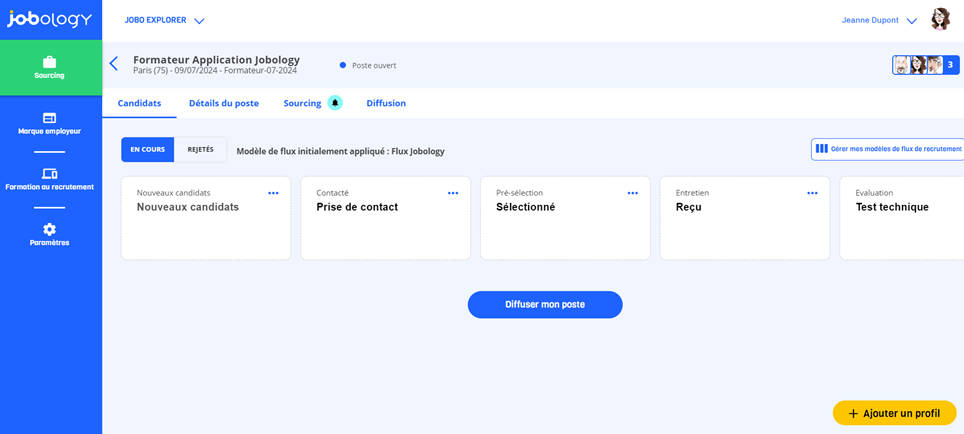The width and height of the screenshot is (964, 434).
Task: Click the Poste ouvert status indicator
Action: click(x=368, y=65)
